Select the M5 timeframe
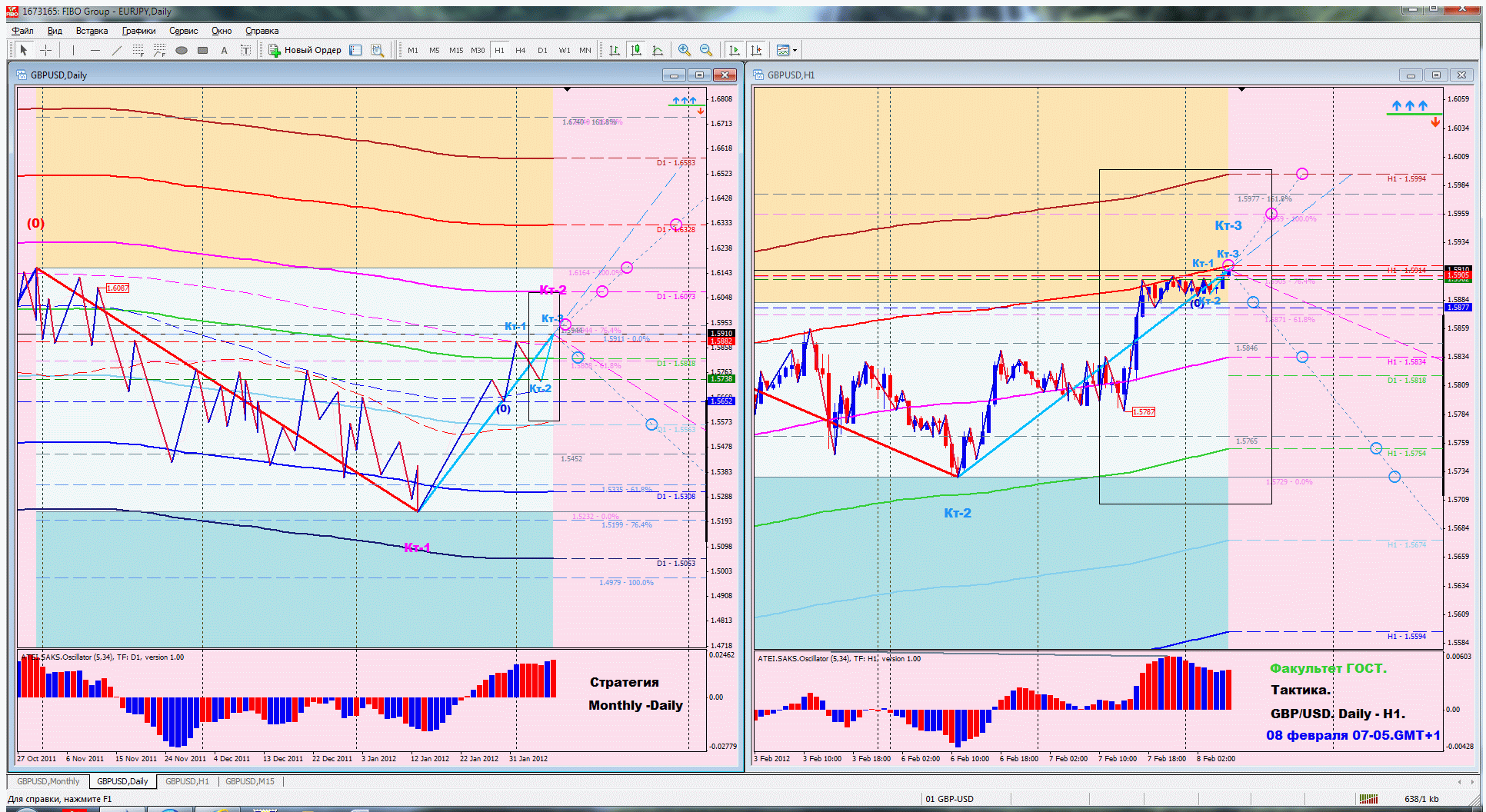Image resolution: width=1486 pixels, height=812 pixels. click(435, 50)
